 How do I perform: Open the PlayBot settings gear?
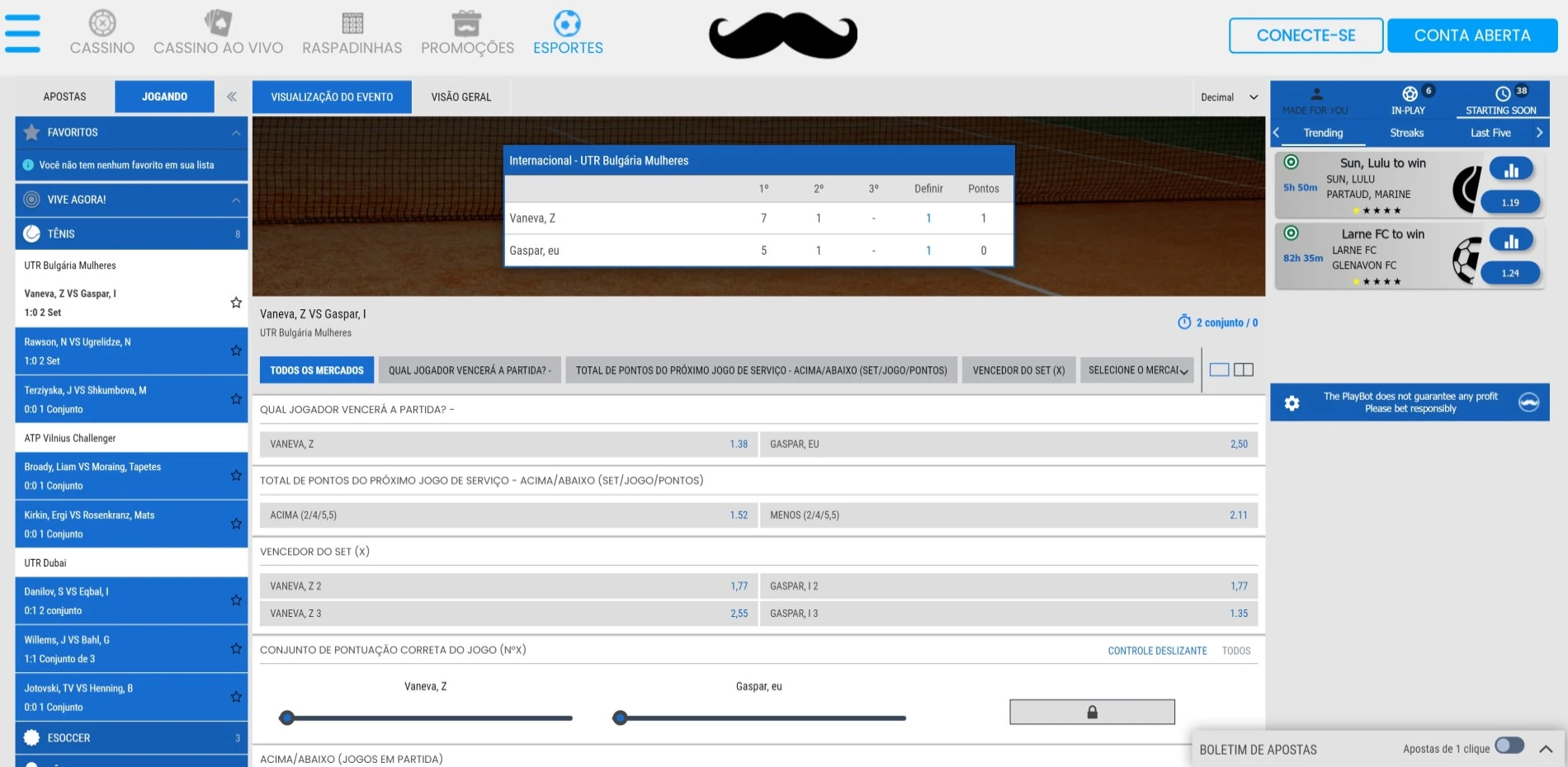pos(1292,402)
